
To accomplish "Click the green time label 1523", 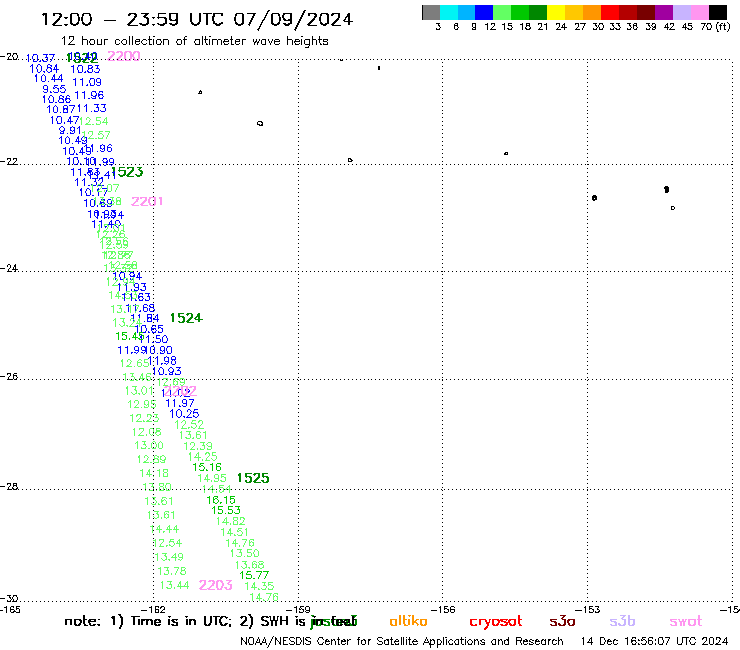I will tap(127, 172).
